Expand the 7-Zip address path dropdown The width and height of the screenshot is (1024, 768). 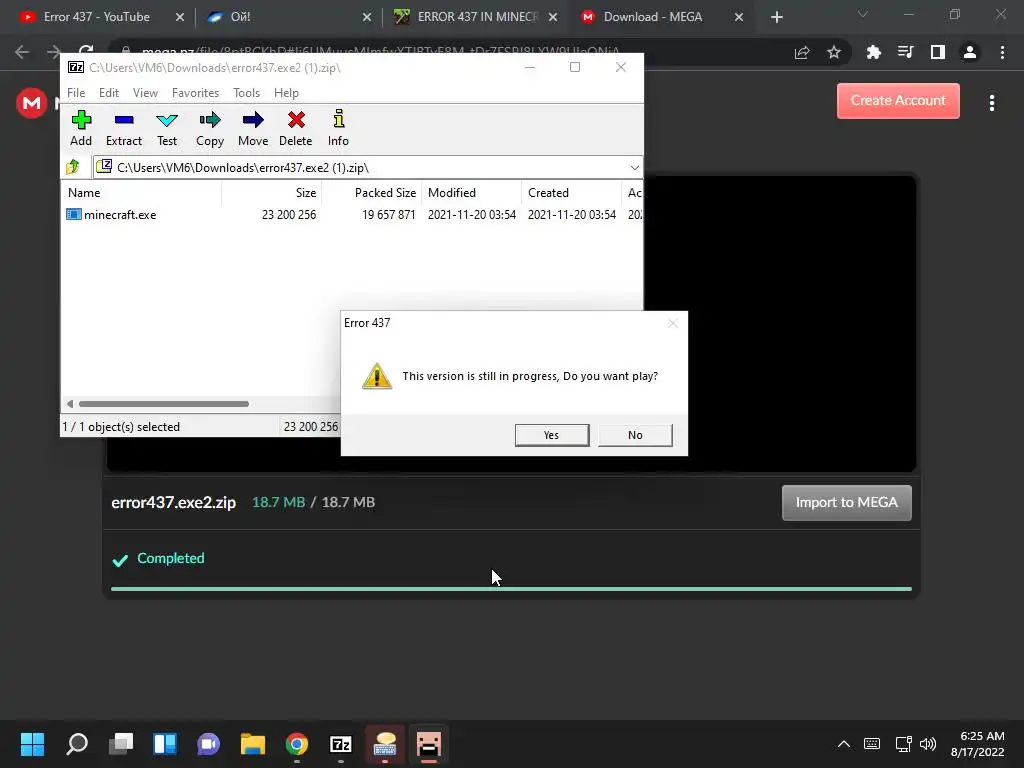tap(634, 168)
